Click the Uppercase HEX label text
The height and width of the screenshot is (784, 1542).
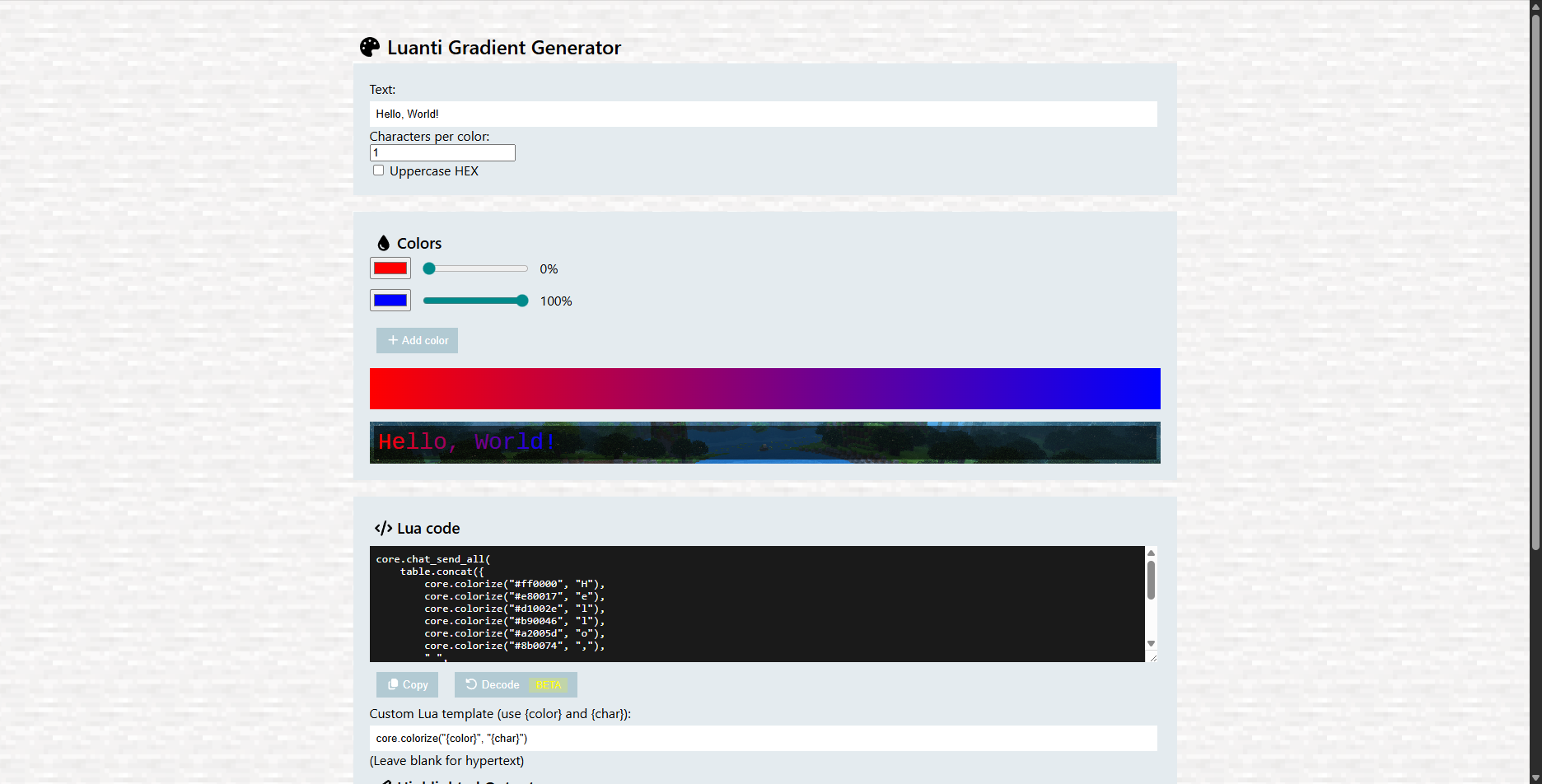(x=434, y=171)
